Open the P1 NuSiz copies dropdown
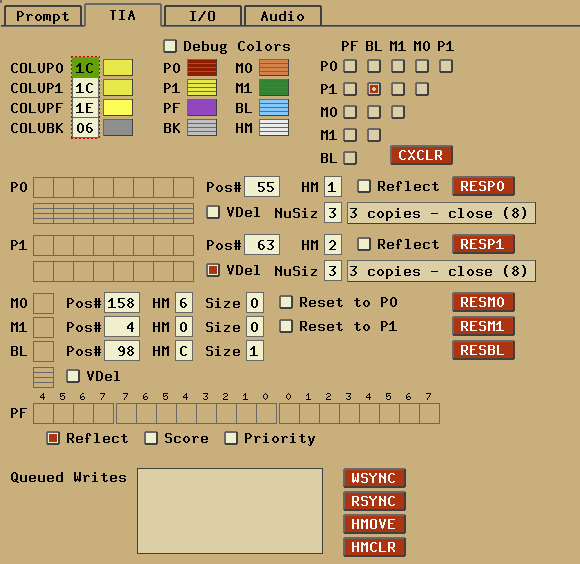This screenshot has width=580, height=564. pyautogui.click(x=441, y=271)
